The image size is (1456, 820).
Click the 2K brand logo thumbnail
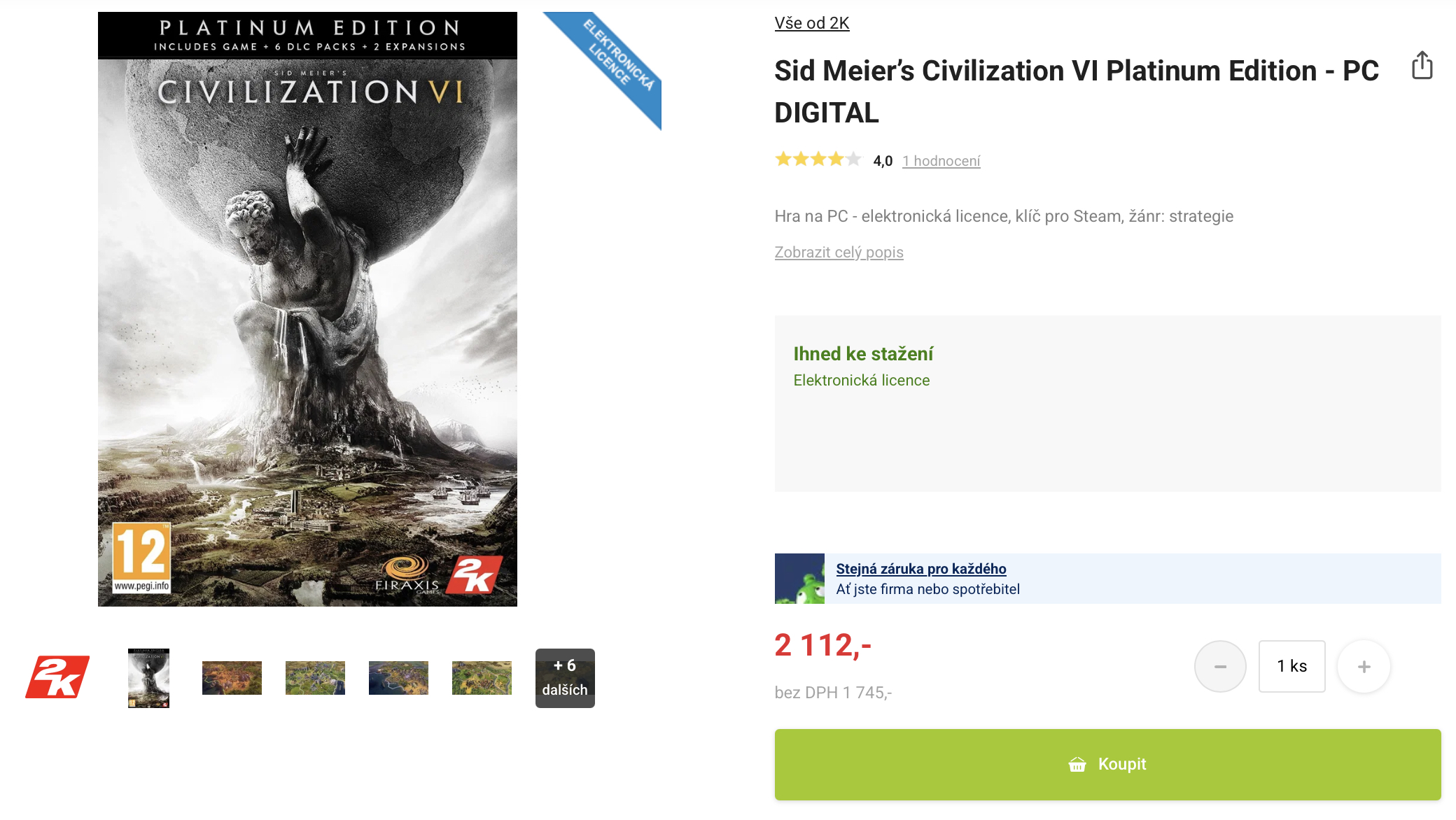click(x=57, y=677)
